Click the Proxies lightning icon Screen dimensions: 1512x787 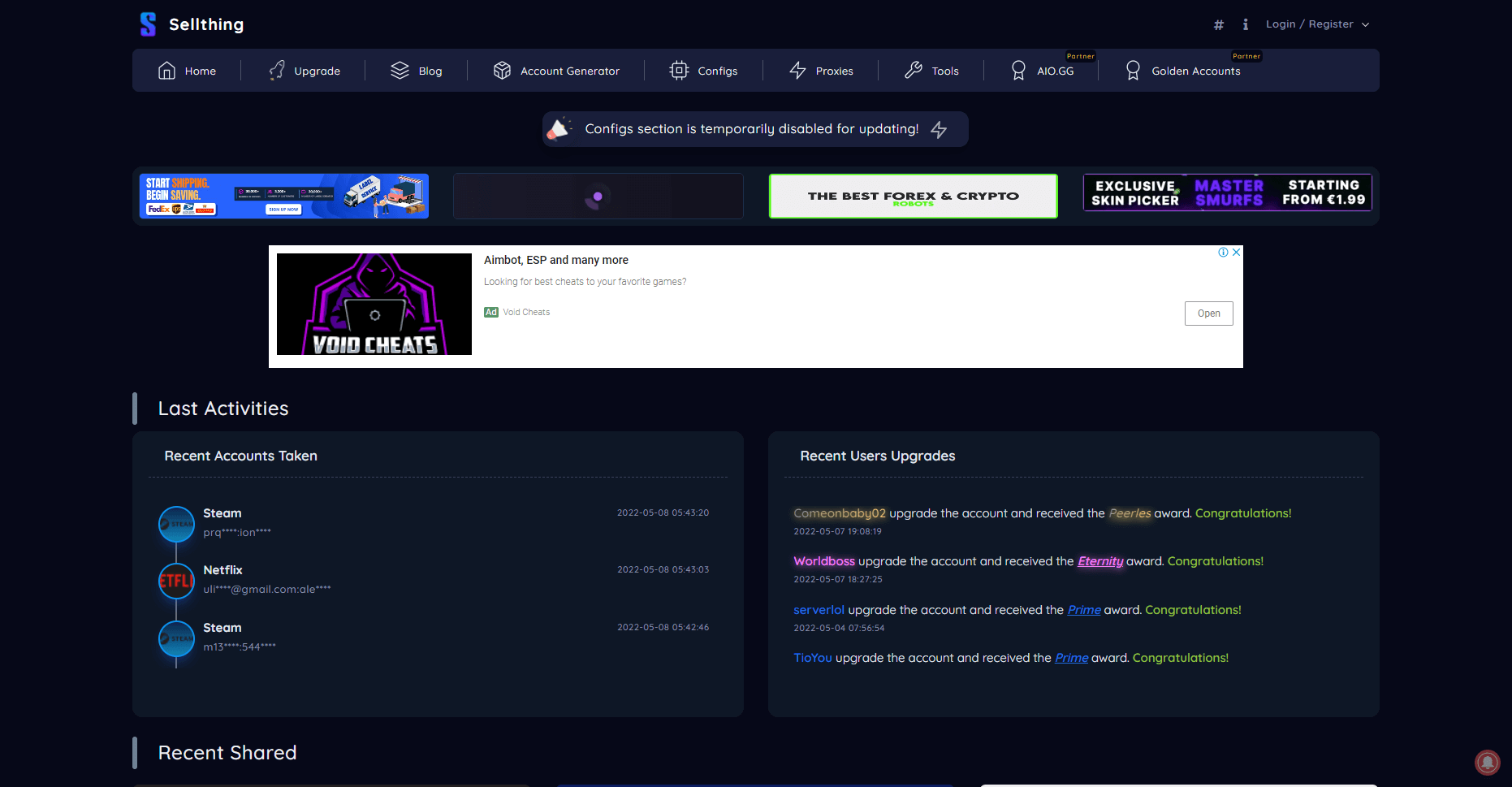797,71
